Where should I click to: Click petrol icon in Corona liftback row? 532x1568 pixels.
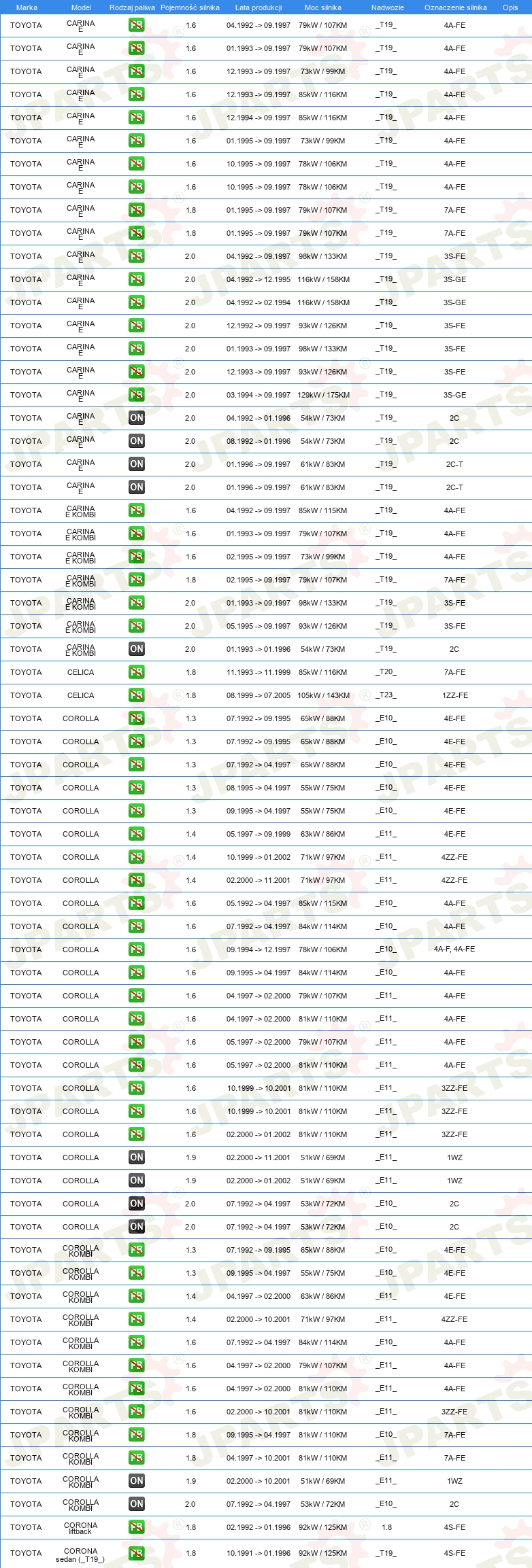point(136,1527)
